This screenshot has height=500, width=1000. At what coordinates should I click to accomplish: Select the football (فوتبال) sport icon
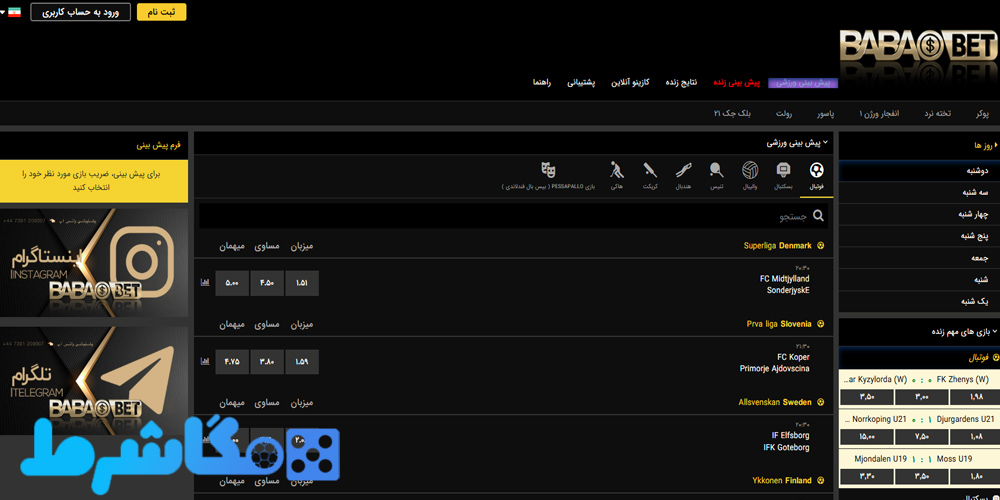pyautogui.click(x=816, y=170)
